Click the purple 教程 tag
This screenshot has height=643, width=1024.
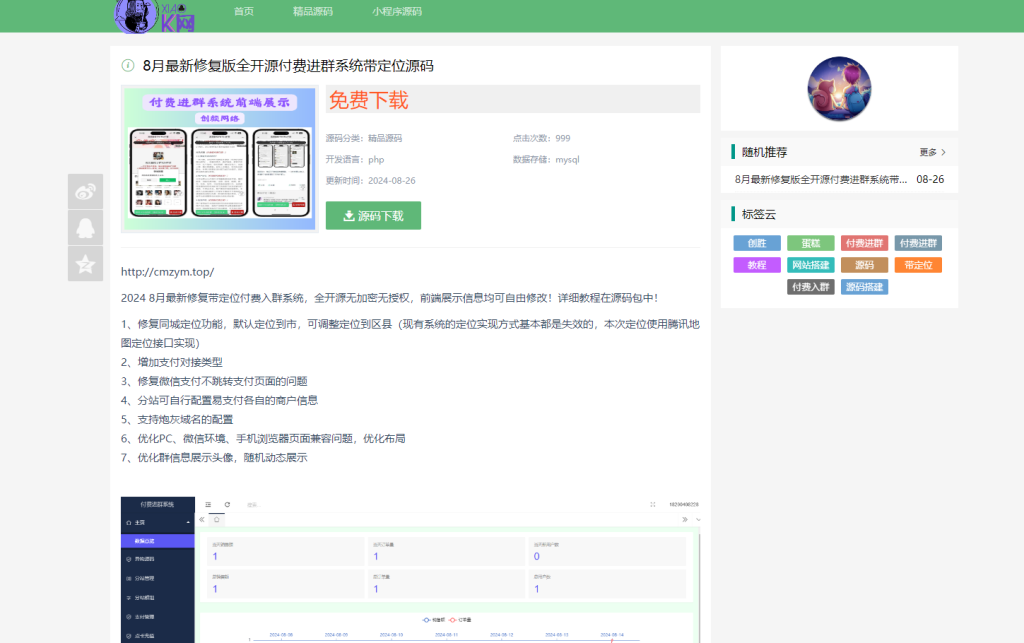(x=757, y=265)
